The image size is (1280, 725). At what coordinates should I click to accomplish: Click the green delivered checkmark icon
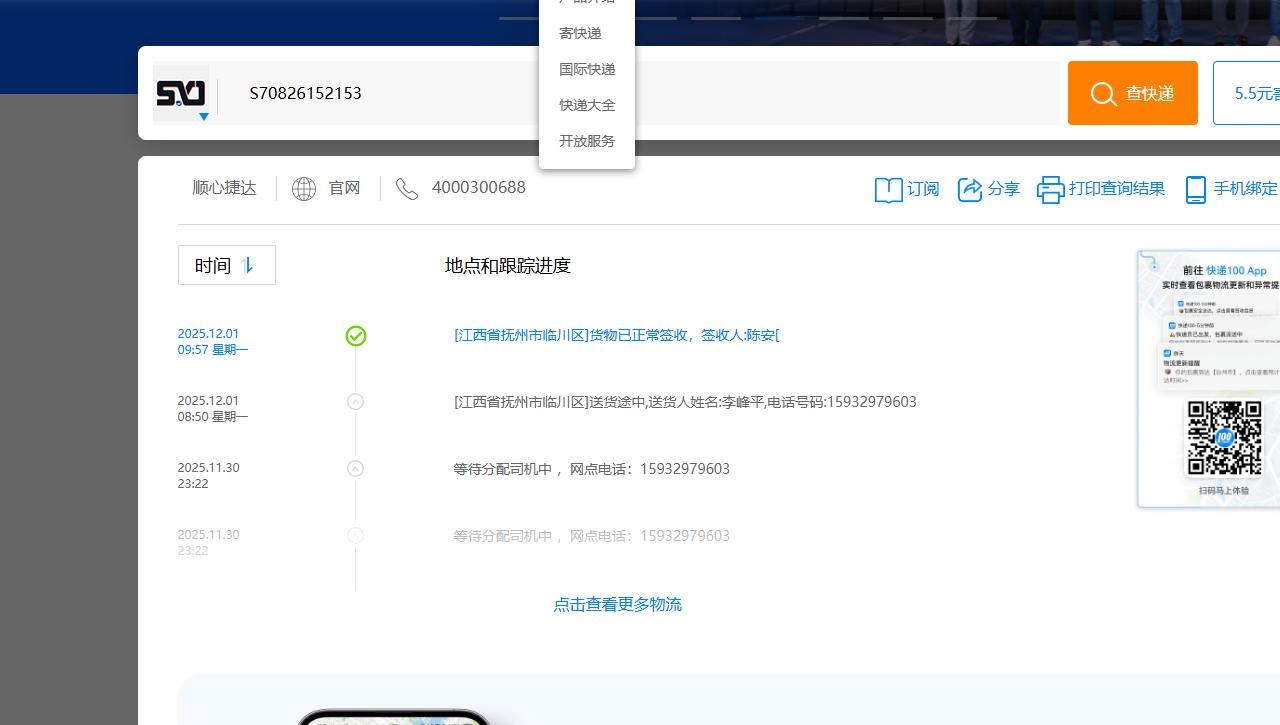(x=356, y=336)
